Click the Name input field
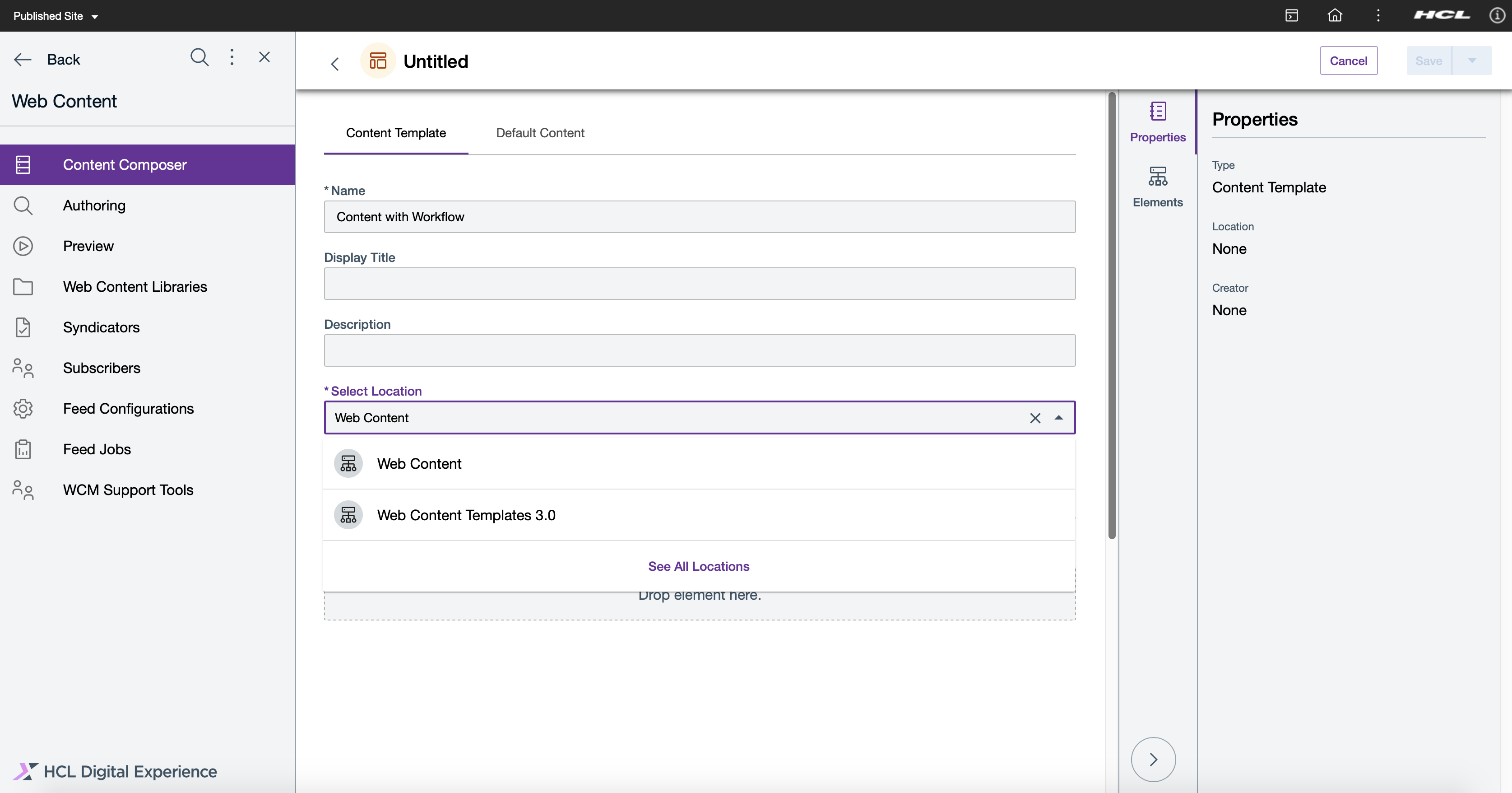Viewport: 1512px width, 793px height. [700, 217]
